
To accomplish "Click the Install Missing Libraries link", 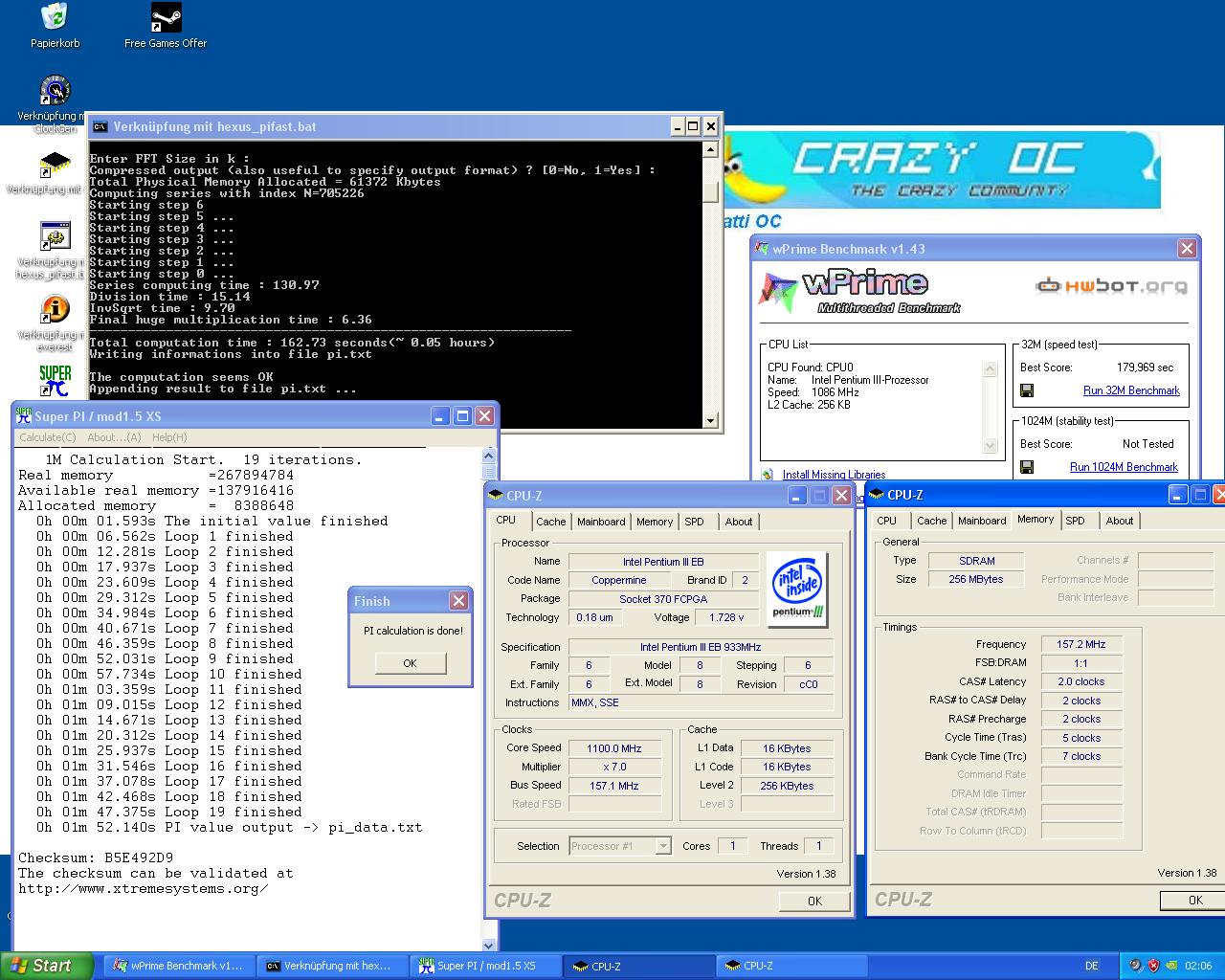I will tap(834, 475).
